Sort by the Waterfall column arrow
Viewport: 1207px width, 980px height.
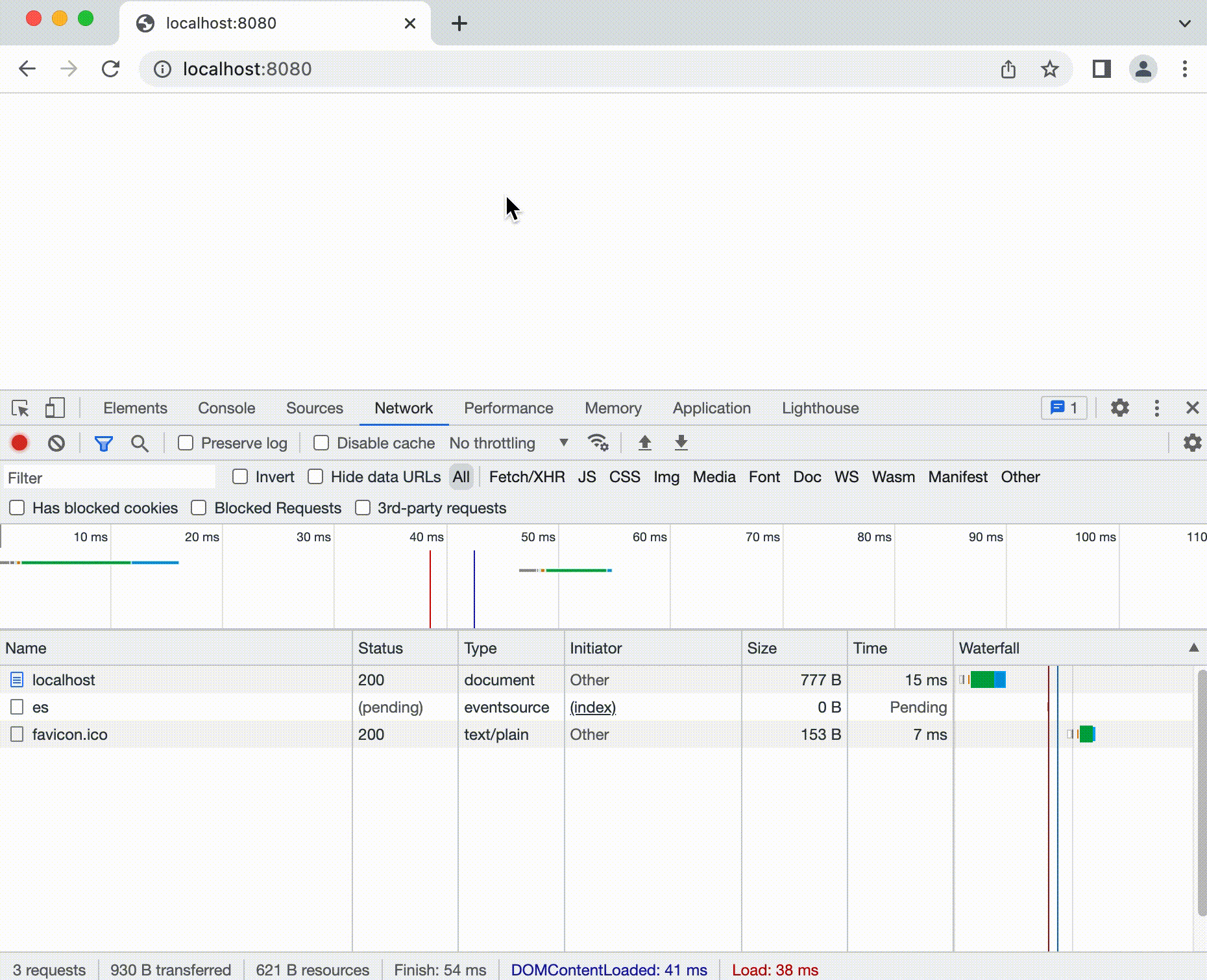tap(1193, 648)
